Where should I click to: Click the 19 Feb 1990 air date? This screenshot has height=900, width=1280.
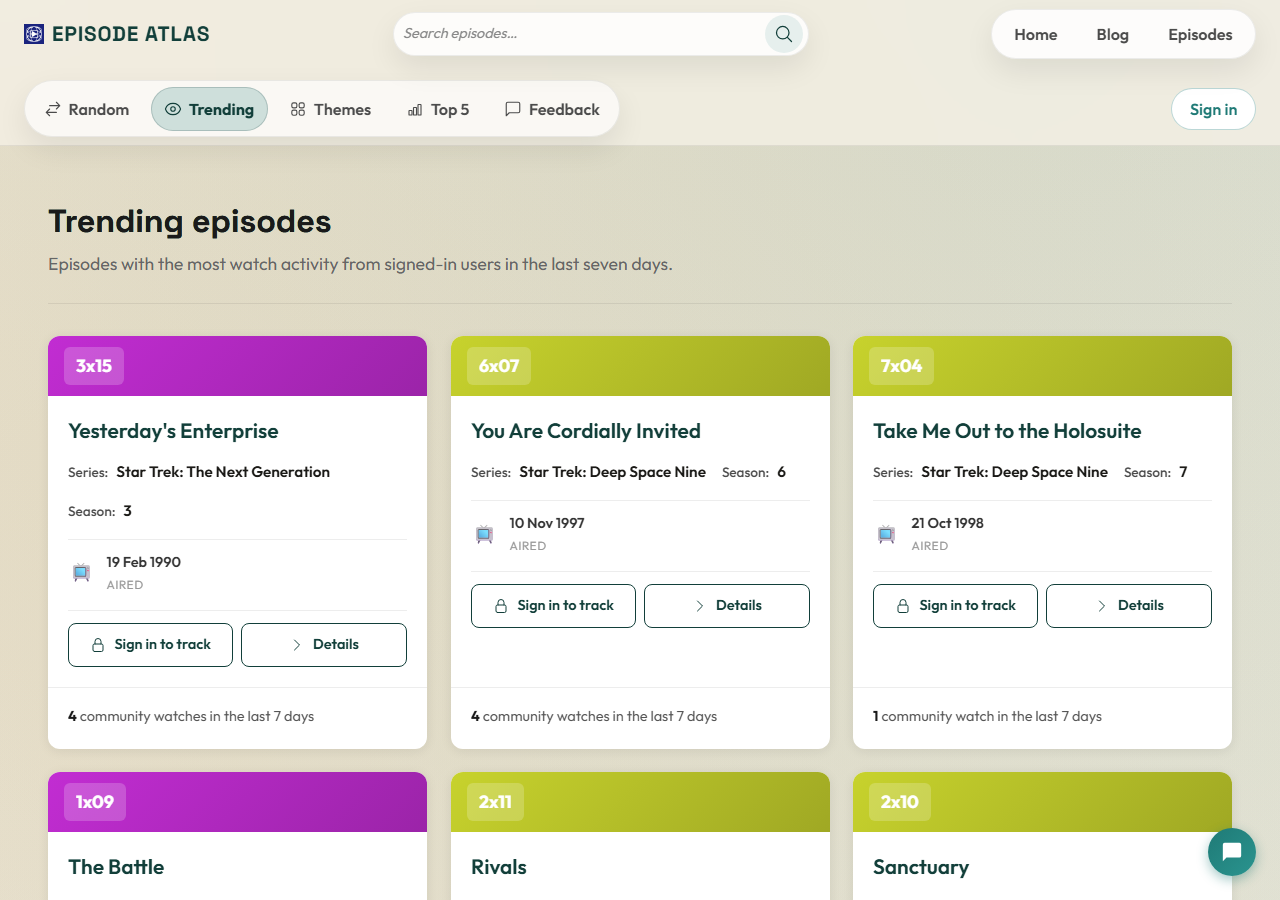coord(144,562)
